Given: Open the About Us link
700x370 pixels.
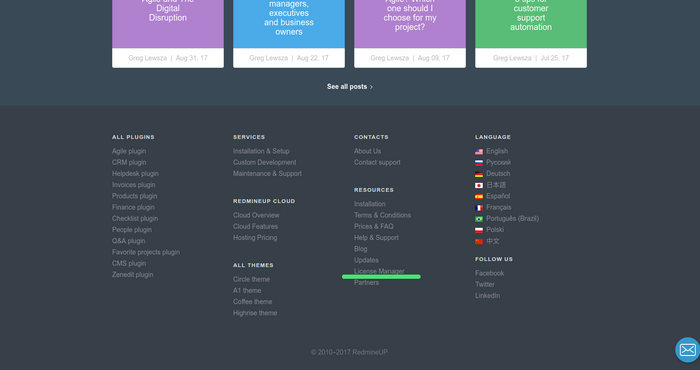Looking at the screenshot, I should pos(367,151).
